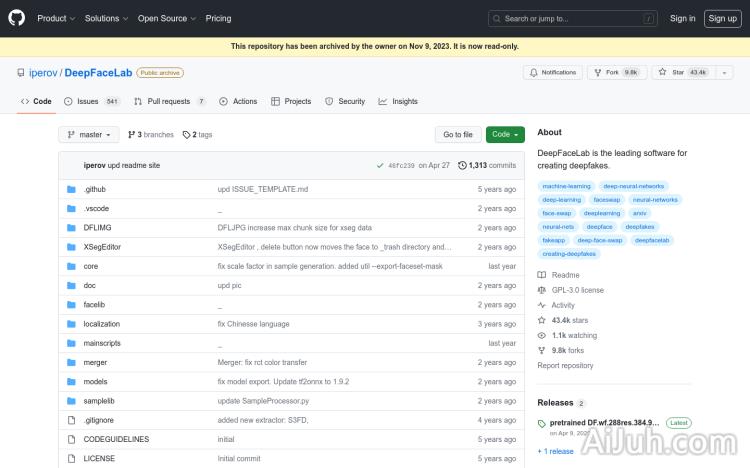Click the .github folder icon

pyautogui.click(x=71, y=189)
